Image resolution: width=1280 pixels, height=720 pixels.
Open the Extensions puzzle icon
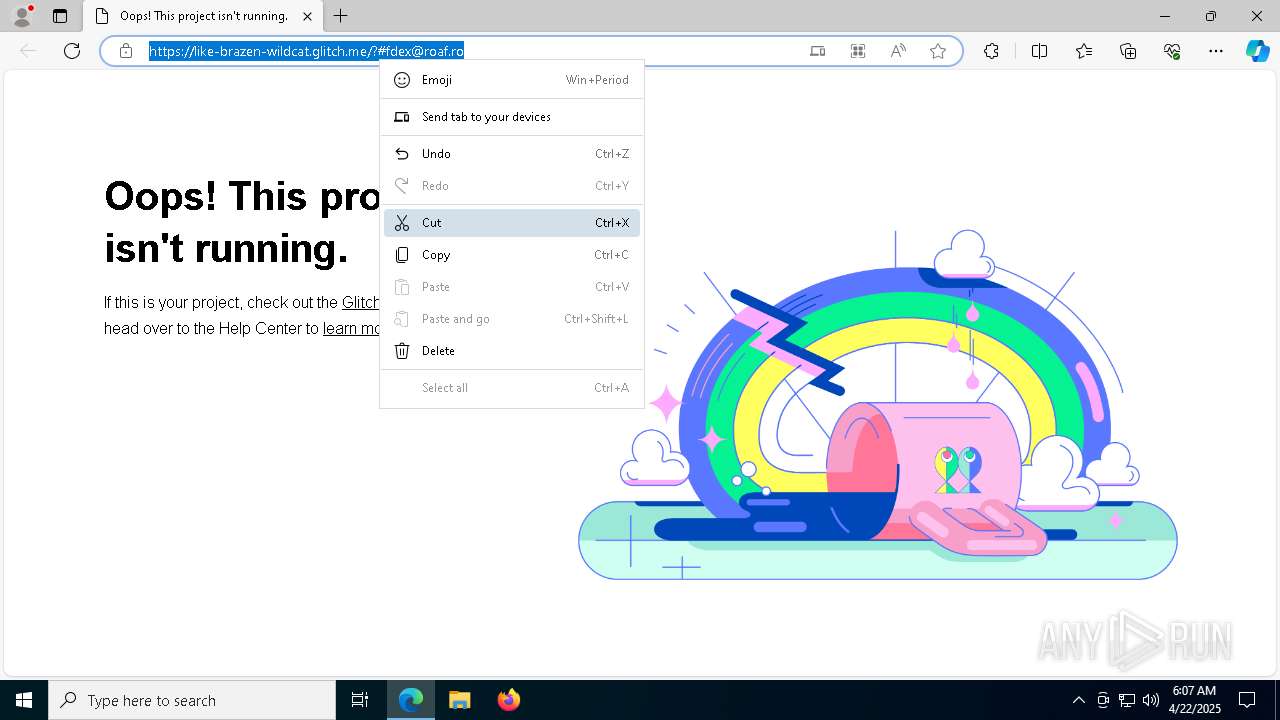(991, 51)
